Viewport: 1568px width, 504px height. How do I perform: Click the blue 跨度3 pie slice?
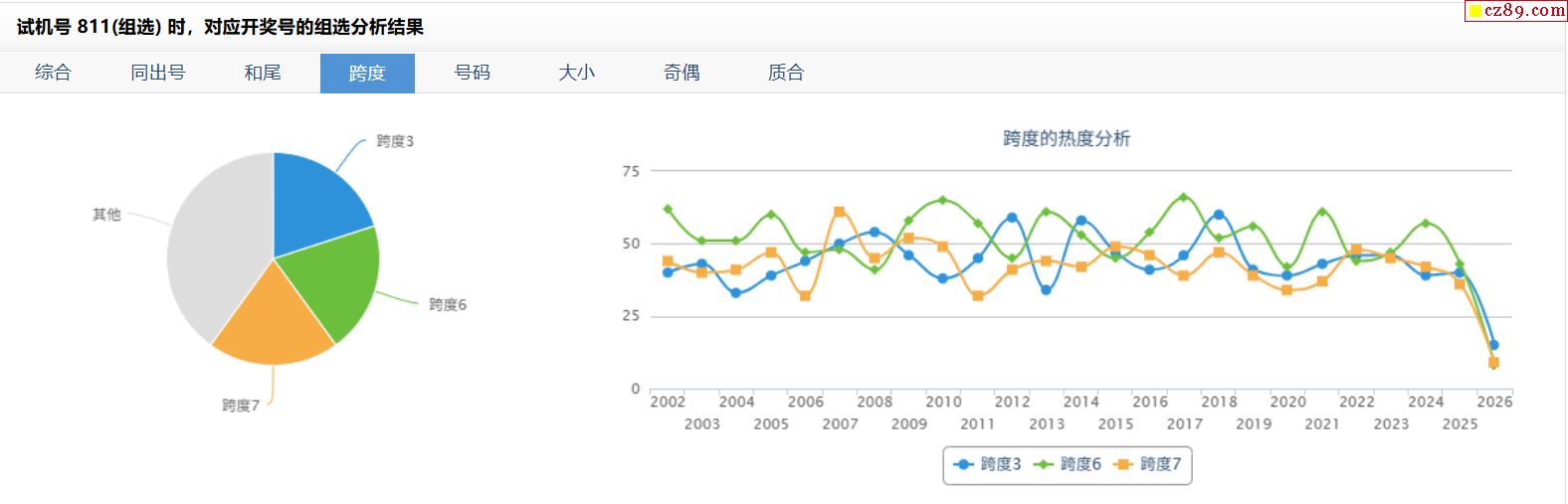312,207
